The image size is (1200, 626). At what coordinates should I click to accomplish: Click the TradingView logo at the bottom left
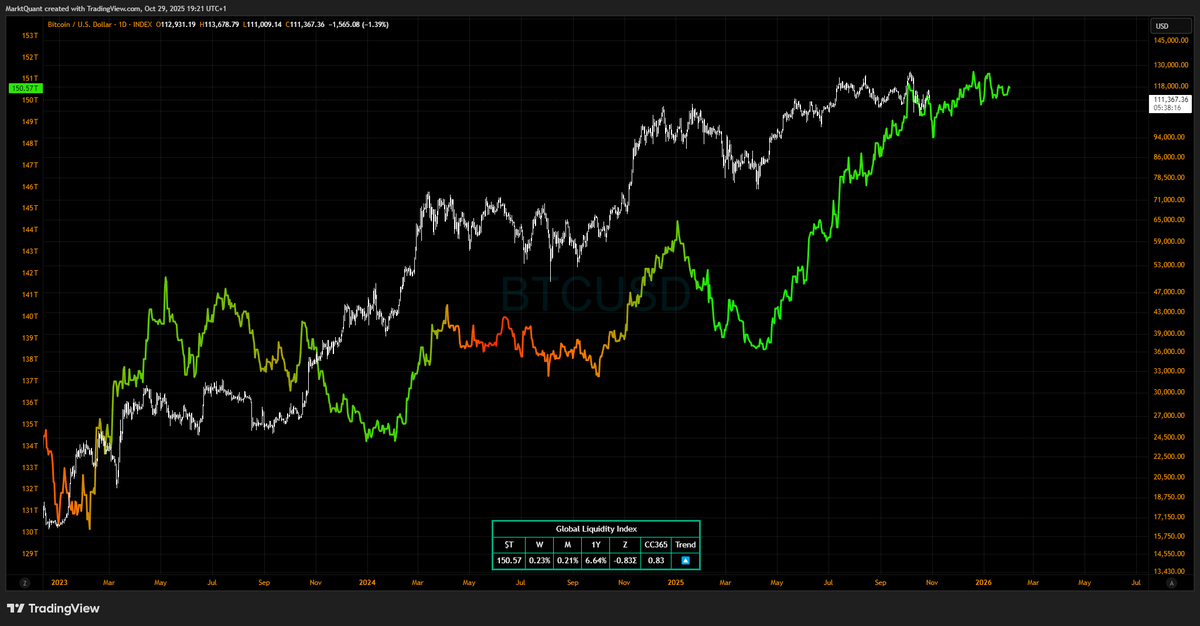click(54, 608)
